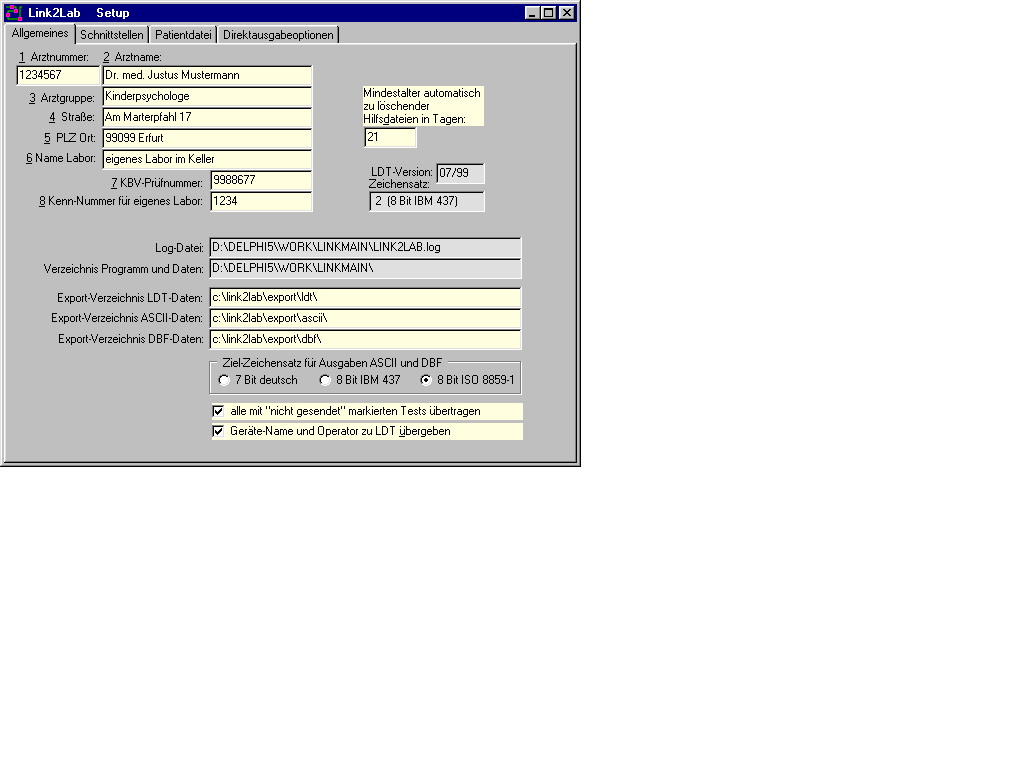Click the KBV-Prüfnummer field
The image size is (1024, 768).
pyautogui.click(x=260, y=181)
